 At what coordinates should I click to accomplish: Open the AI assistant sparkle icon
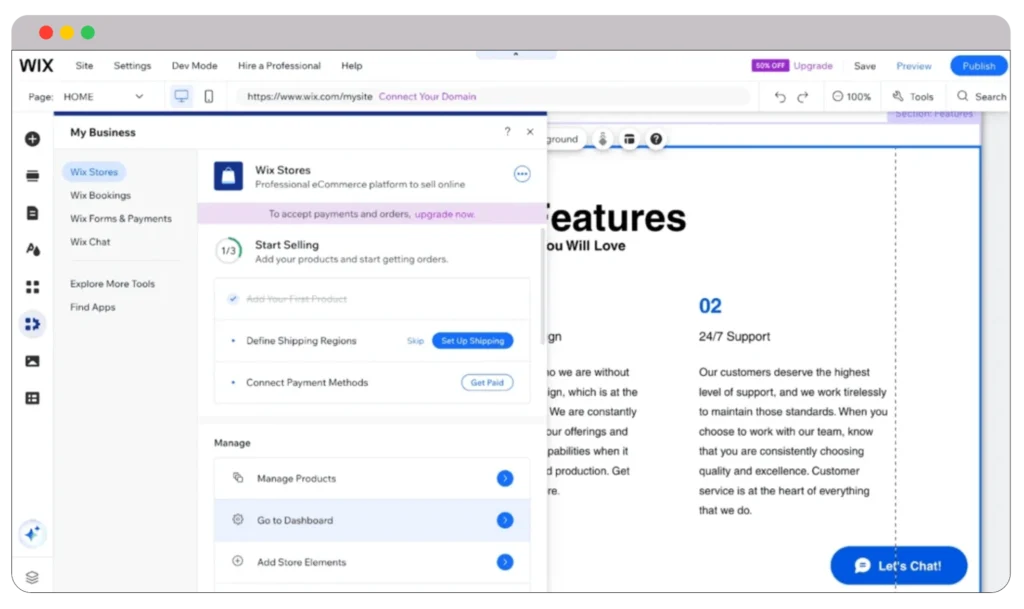(32, 534)
